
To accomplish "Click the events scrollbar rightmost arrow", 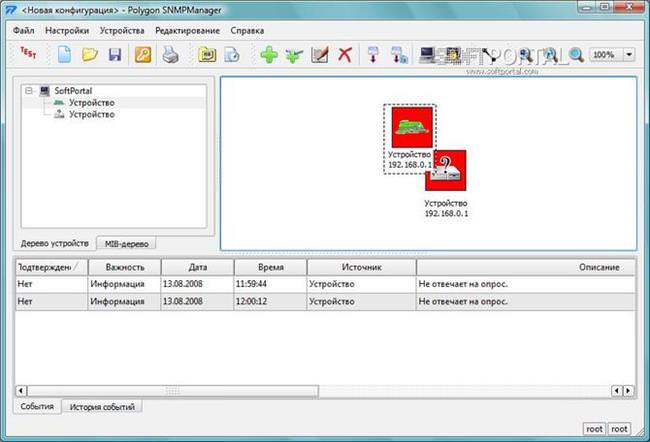I will pyautogui.click(x=629, y=391).
